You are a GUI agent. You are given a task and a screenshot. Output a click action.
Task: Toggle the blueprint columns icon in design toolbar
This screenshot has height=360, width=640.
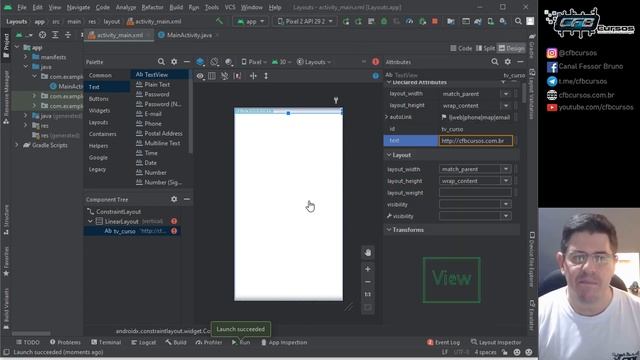coord(212,76)
